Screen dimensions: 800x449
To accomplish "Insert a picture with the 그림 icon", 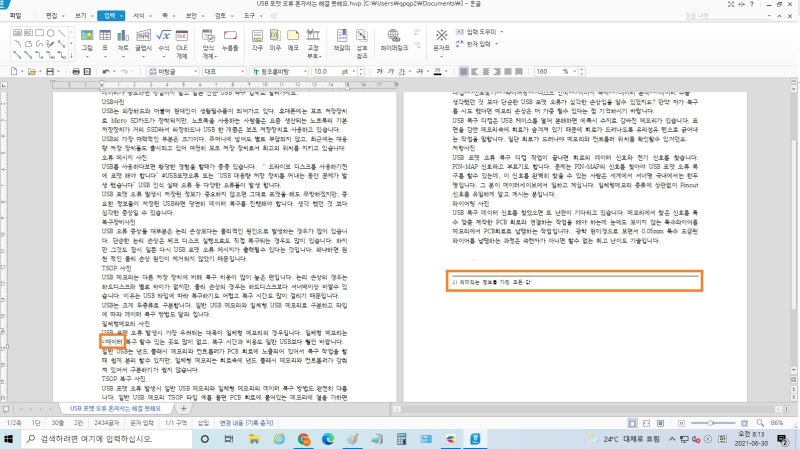I will click(87, 40).
